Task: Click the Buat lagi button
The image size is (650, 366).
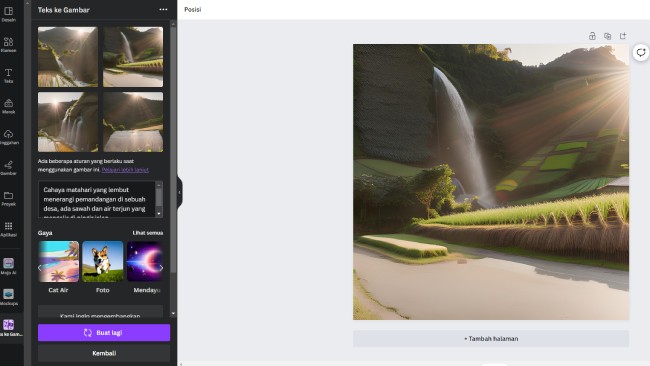Action: [x=104, y=333]
